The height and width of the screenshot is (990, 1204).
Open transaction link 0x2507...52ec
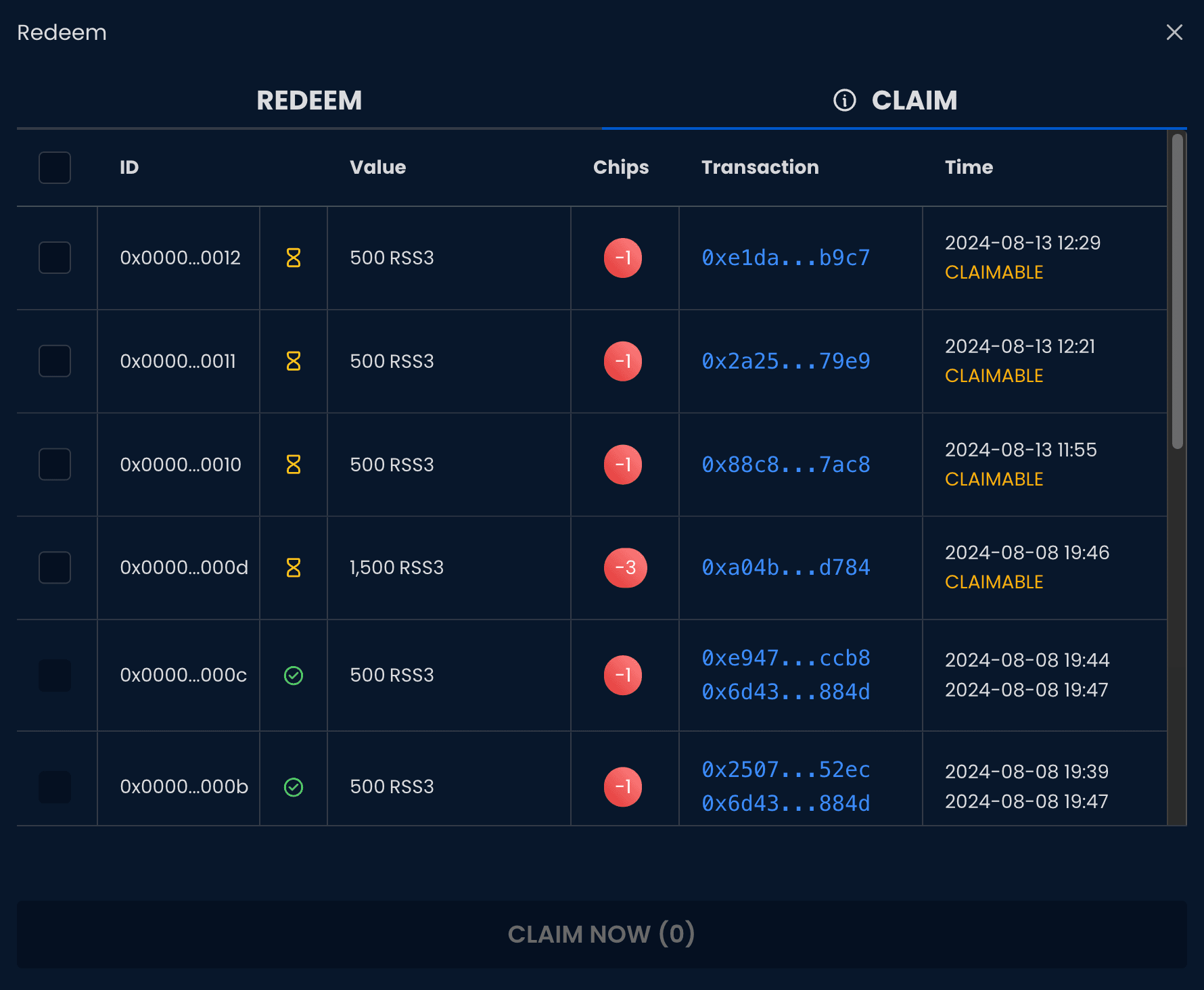tap(786, 770)
